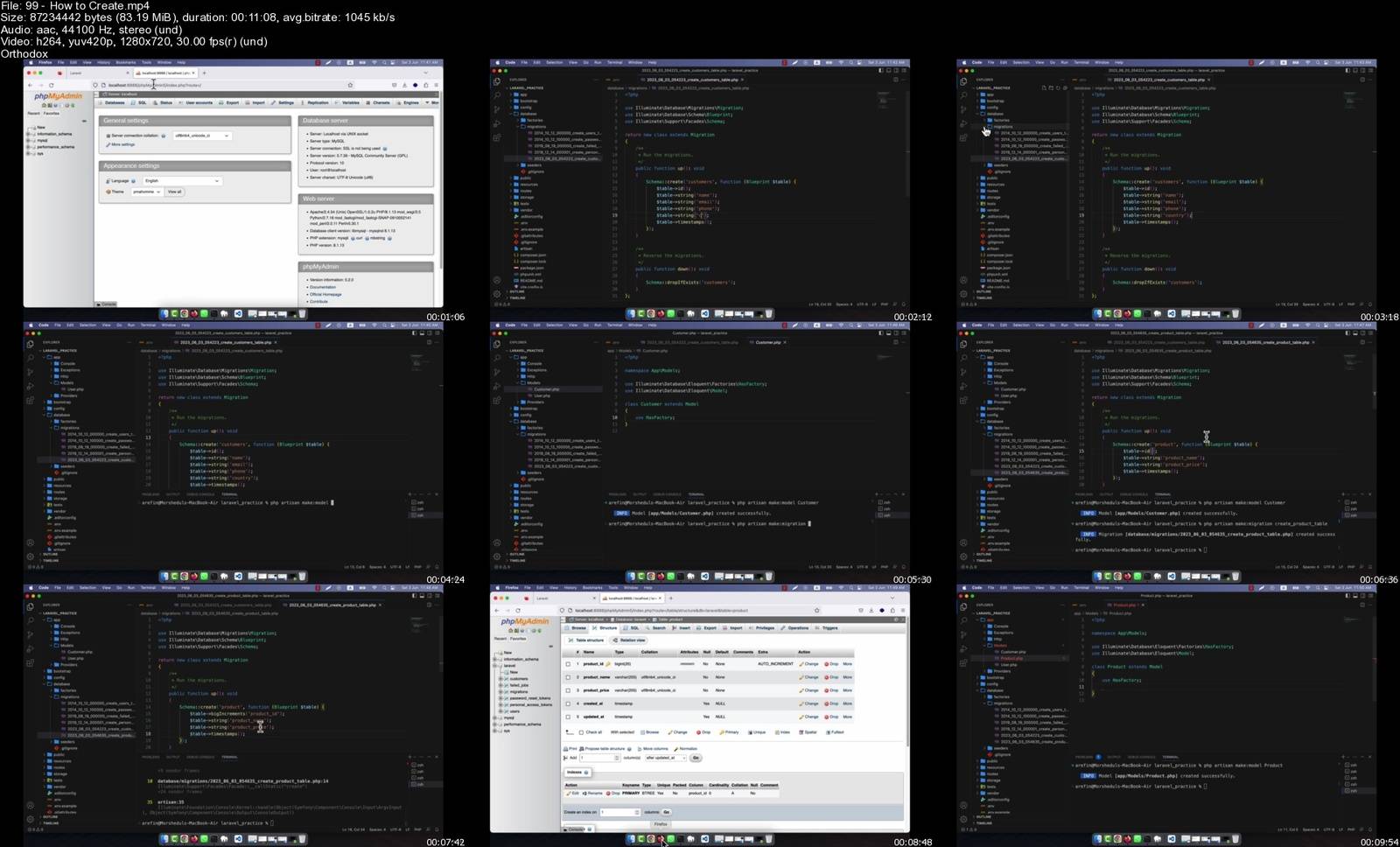Click the 'More settings' link in the 00:01:06 thumbnail
Viewport: 1400px width, 847px height.
coord(122,144)
